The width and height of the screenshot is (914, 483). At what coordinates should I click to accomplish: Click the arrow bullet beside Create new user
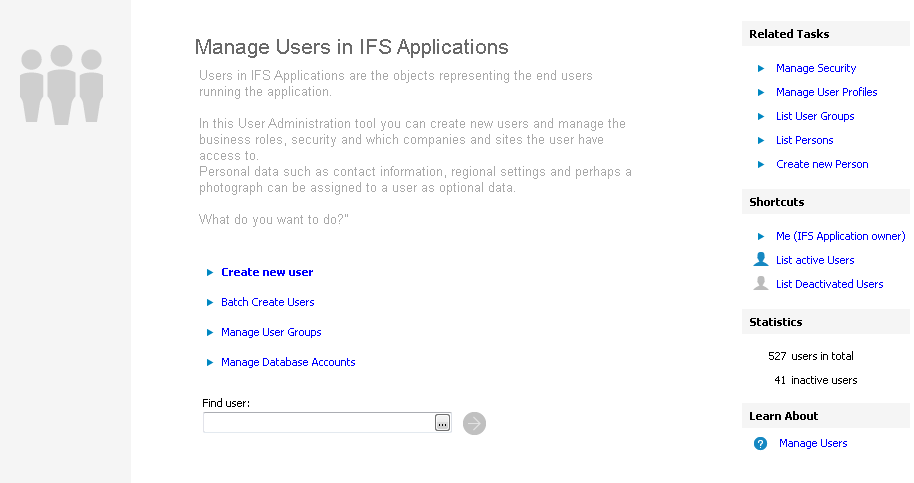pyautogui.click(x=210, y=272)
